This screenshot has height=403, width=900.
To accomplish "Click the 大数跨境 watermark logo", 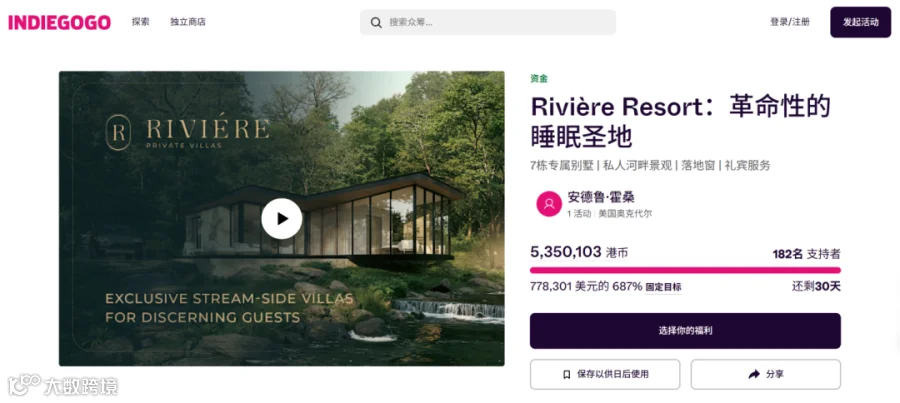I will pos(63,386).
